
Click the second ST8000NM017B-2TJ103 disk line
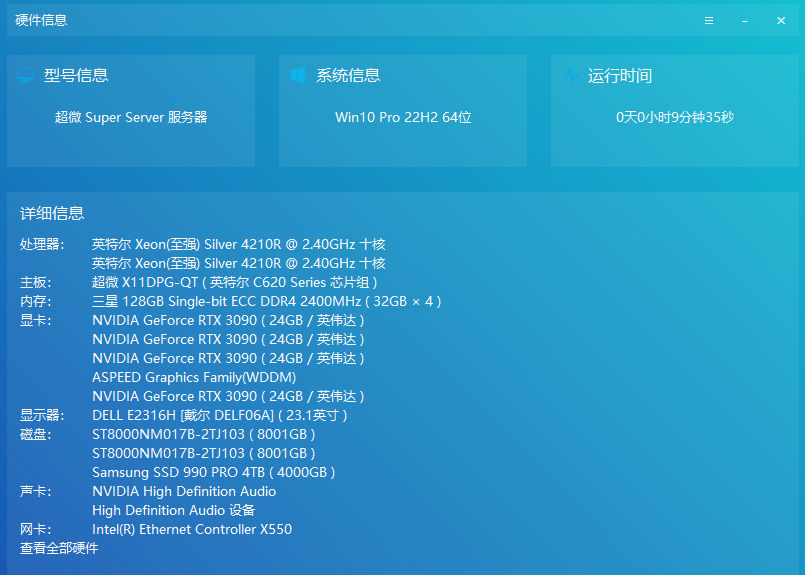203,453
